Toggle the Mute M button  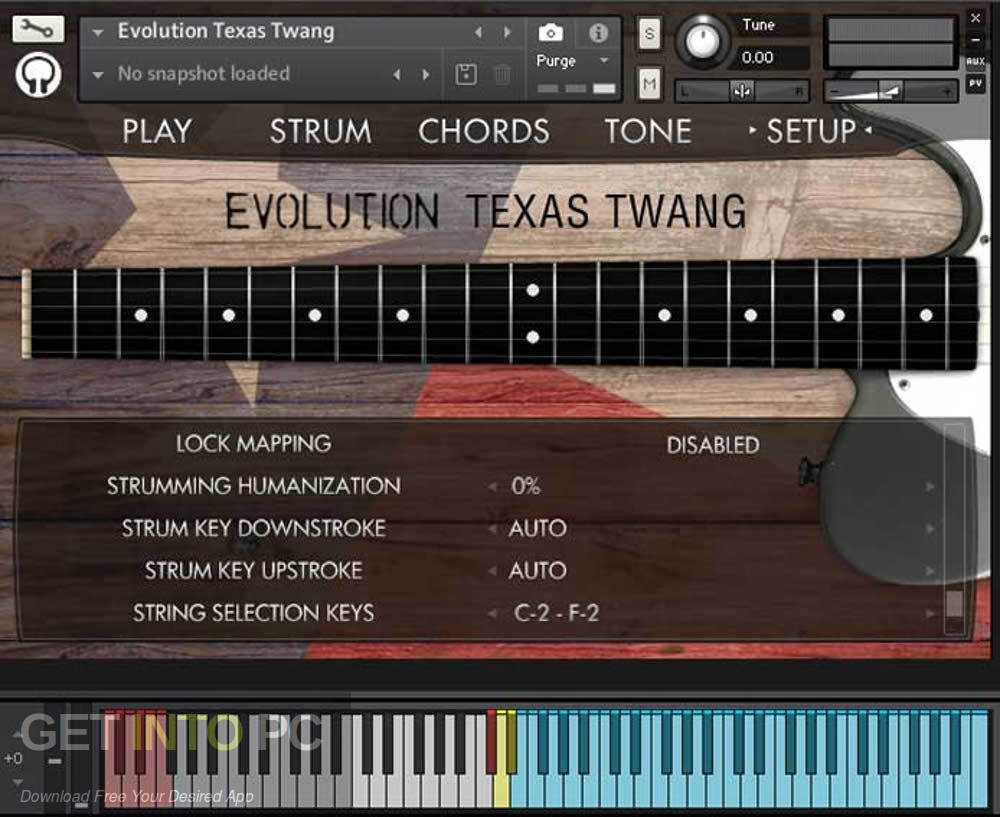[649, 84]
